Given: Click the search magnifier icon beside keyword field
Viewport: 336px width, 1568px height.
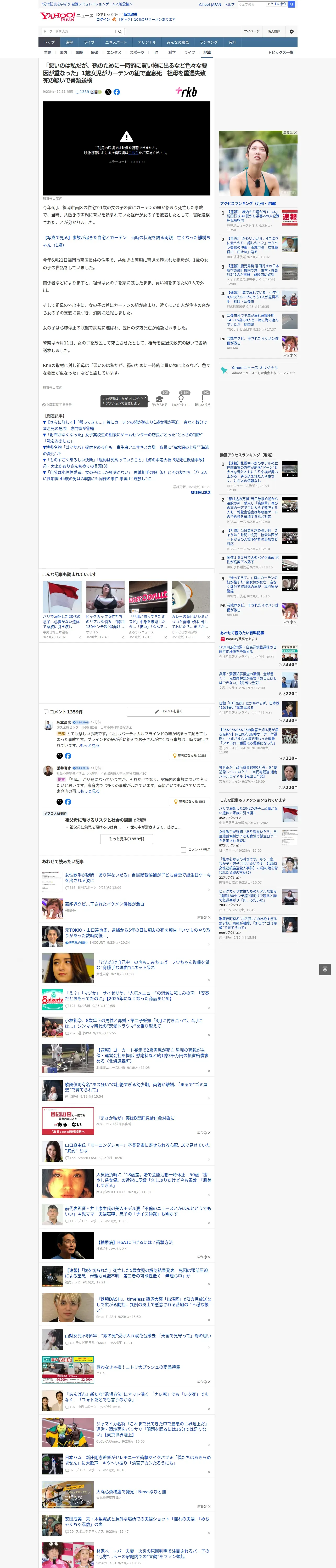Looking at the screenshot, I should [x=120, y=32].
